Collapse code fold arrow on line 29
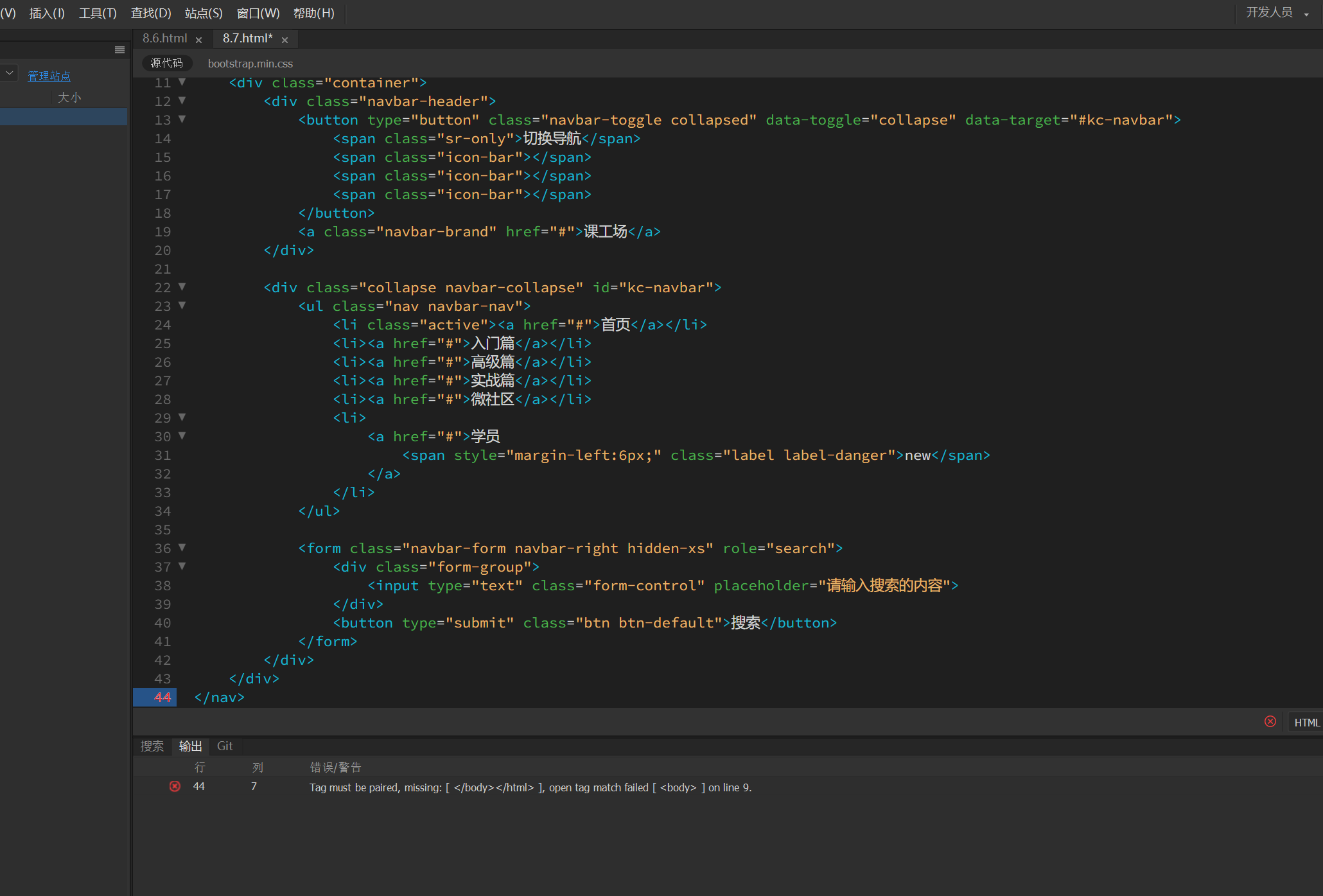This screenshot has width=1323, height=896. pos(182,417)
